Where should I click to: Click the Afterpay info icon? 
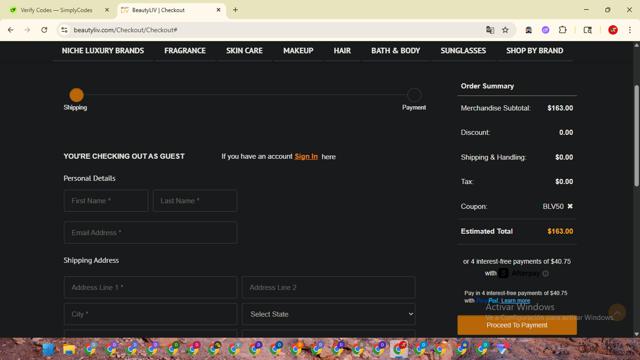pyautogui.click(x=545, y=273)
